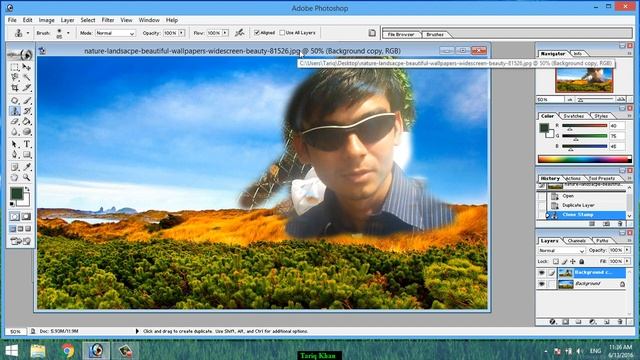Switch to the Channels tab
Viewport: 640px width, 360px height.
click(x=576, y=241)
